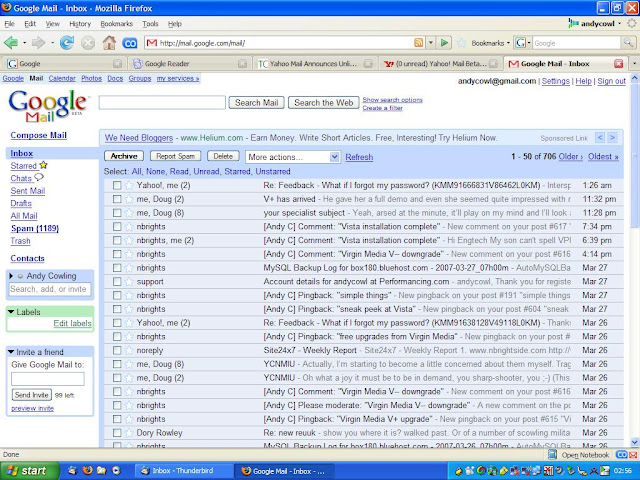The width and height of the screenshot is (640, 480).
Task: Click the chat bubble icon beside Chats
Action: [x=39, y=177]
